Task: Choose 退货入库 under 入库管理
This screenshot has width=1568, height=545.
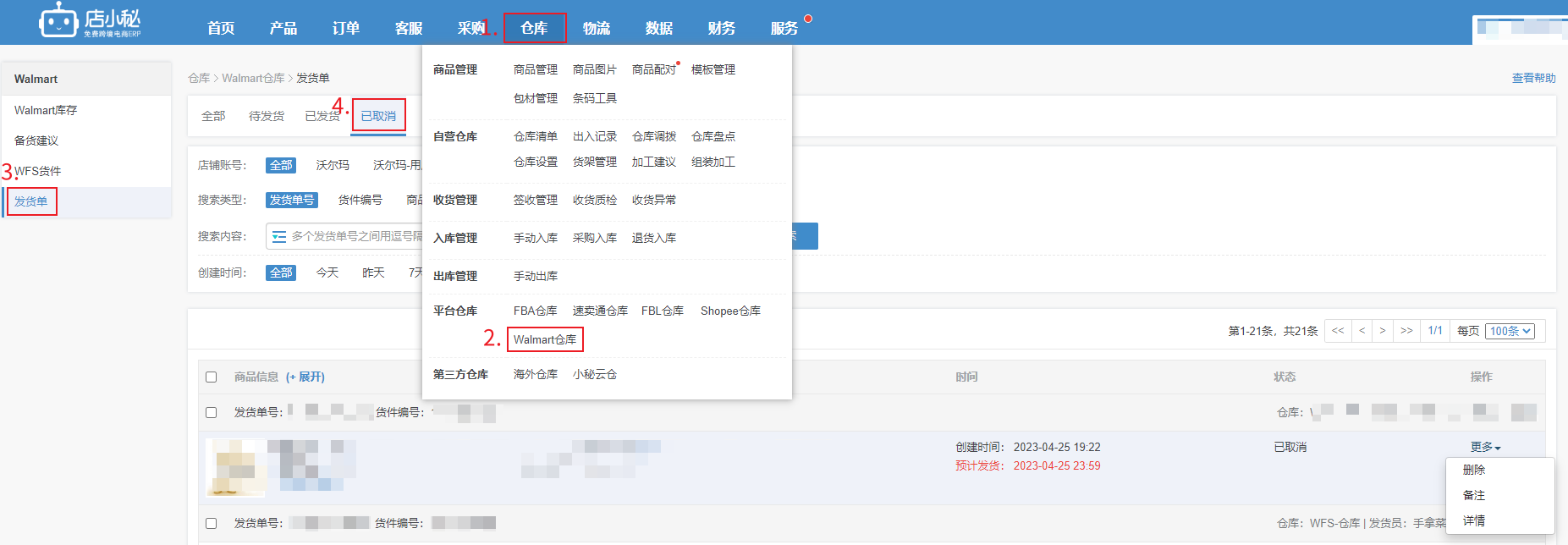Action: 654,238
